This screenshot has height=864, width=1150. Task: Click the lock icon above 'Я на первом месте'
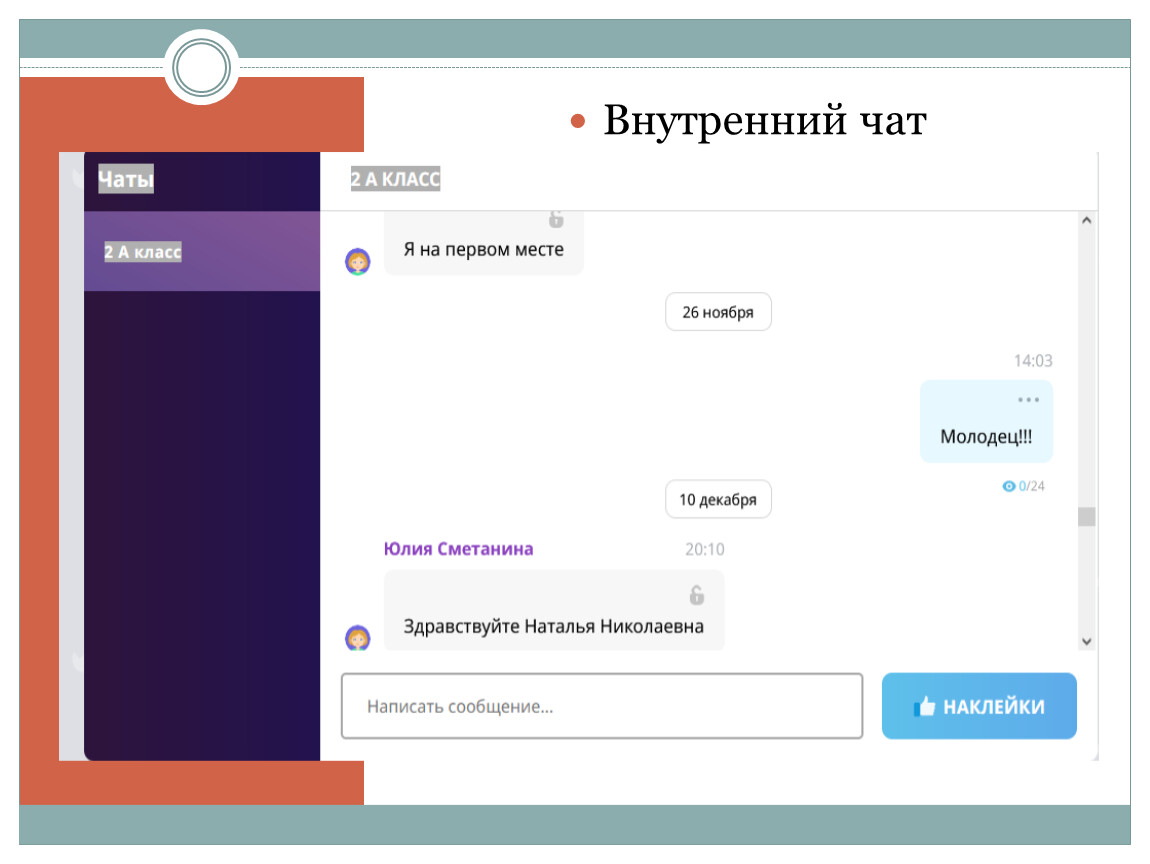coord(555,219)
